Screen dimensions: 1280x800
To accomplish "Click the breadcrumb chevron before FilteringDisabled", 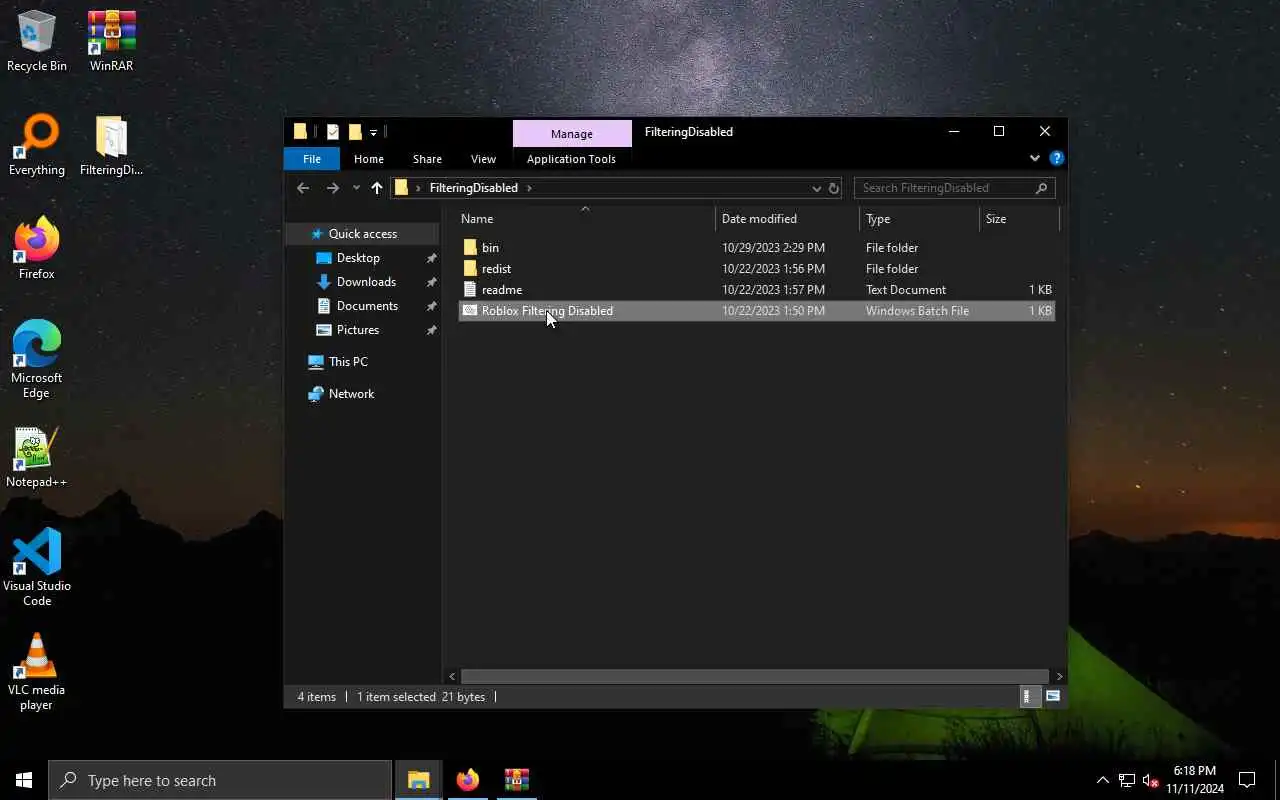I will [418, 188].
